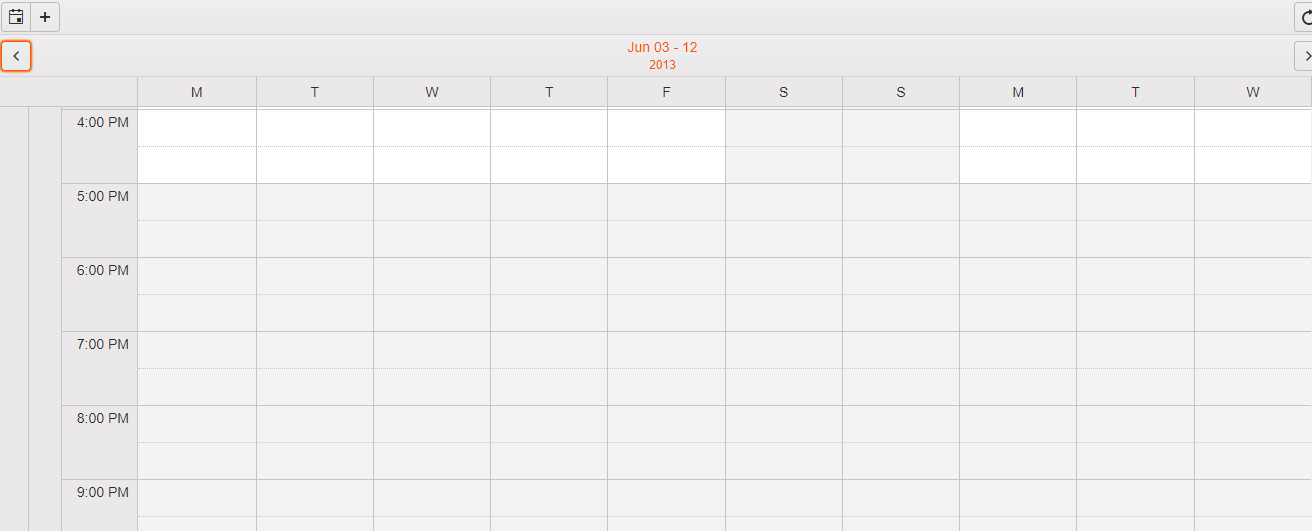Click the 4:00 PM time label

pyautogui.click(x=103, y=122)
